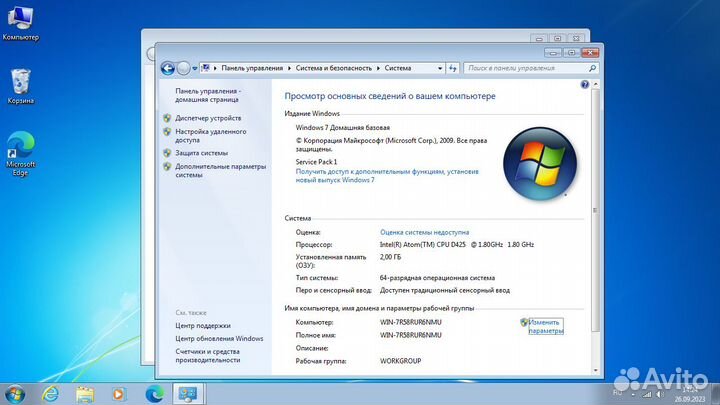This screenshot has height=405, width=720.
Task: Open Диспетчер устройств link
Action: tap(208, 118)
